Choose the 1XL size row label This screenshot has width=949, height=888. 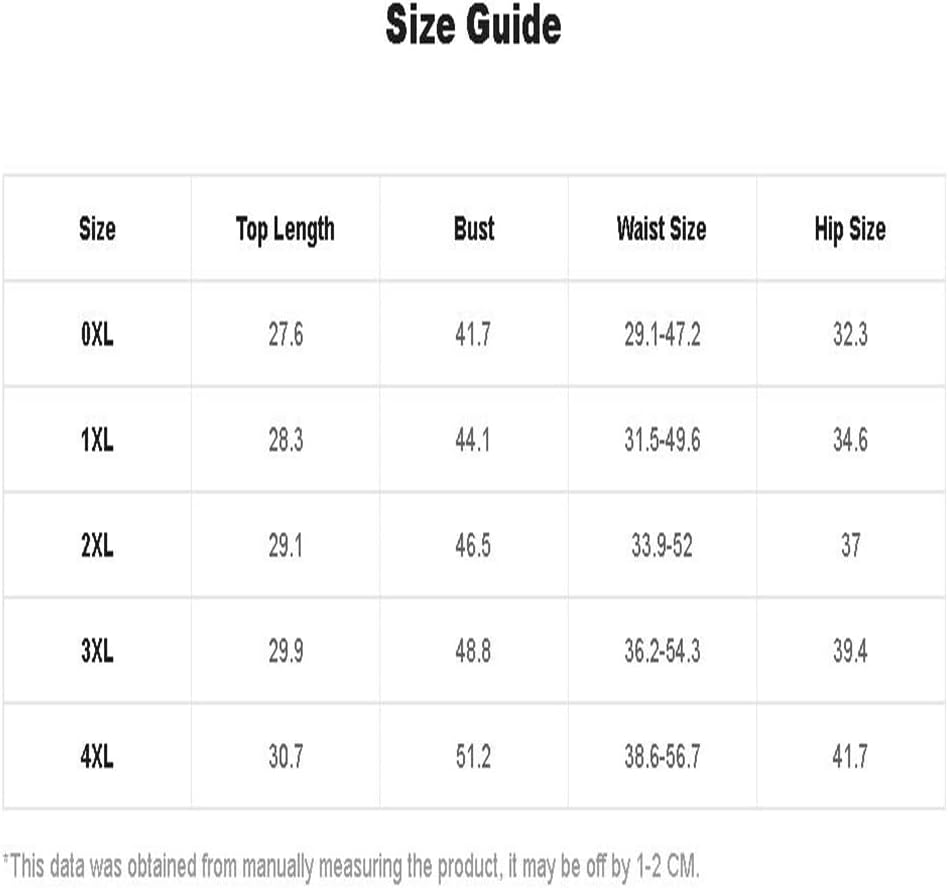[x=97, y=439]
